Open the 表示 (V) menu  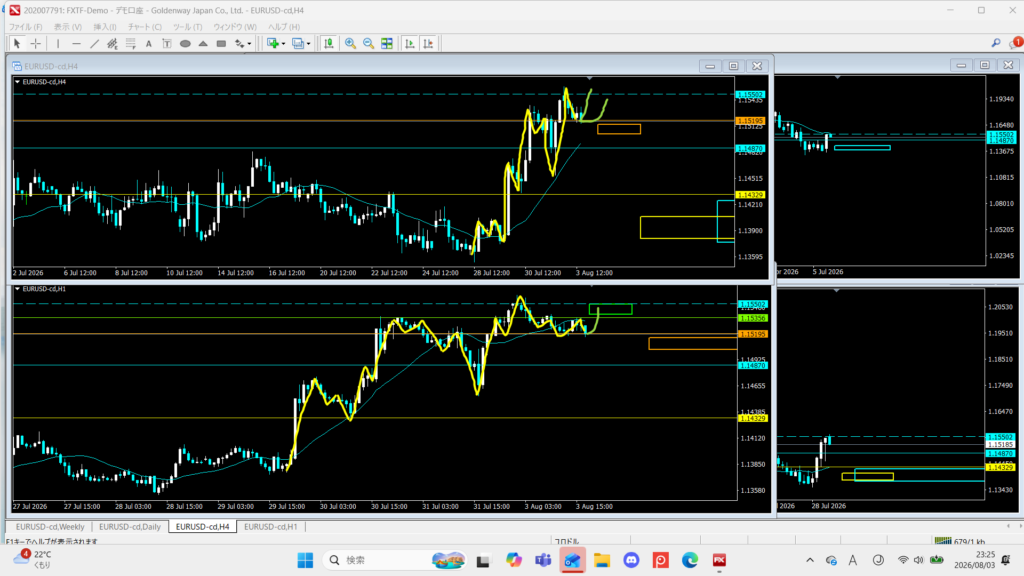click(68, 27)
